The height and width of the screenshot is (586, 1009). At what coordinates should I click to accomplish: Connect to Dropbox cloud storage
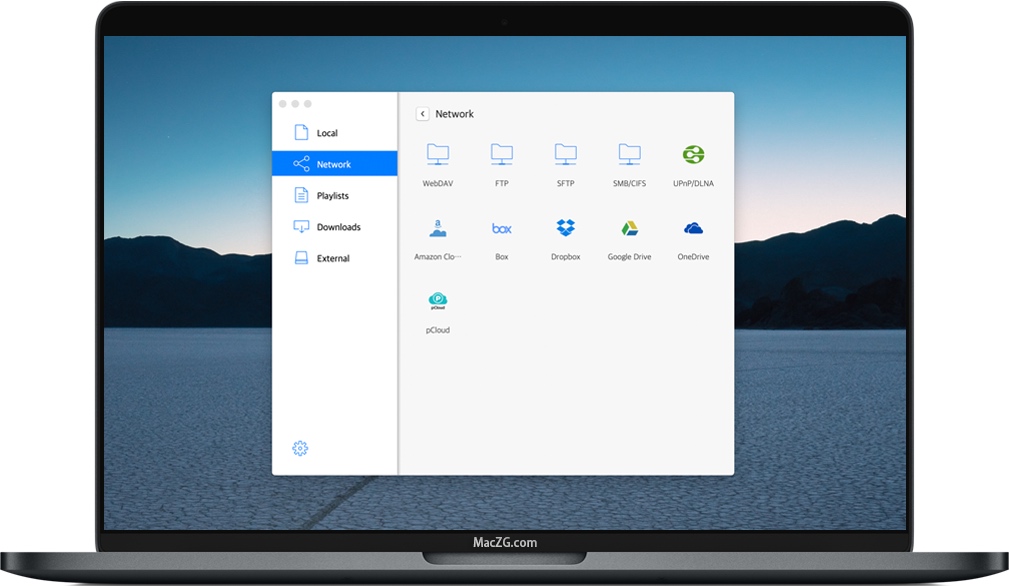click(565, 233)
